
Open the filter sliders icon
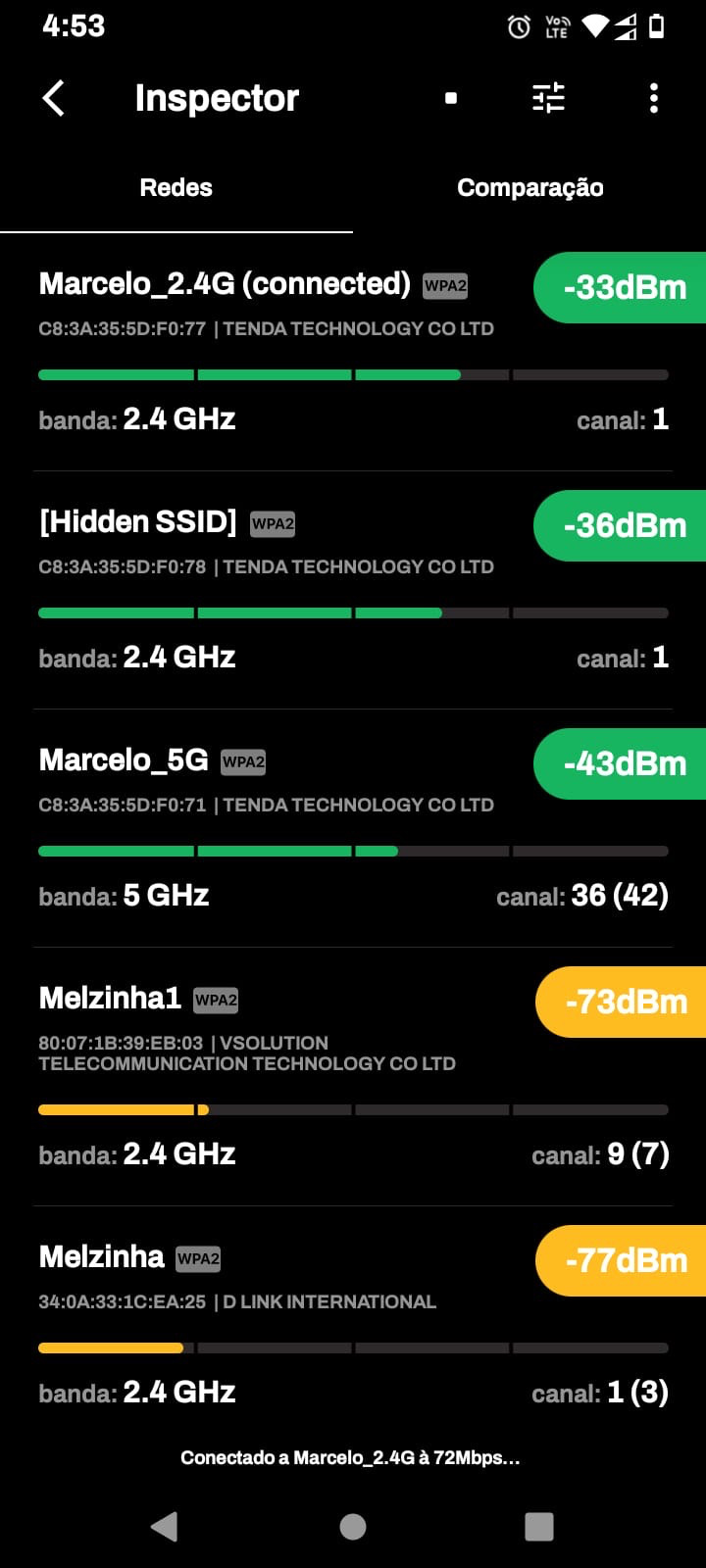point(548,98)
